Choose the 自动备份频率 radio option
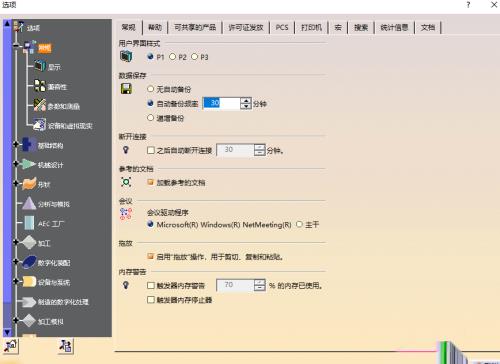500x364 pixels. (150, 103)
